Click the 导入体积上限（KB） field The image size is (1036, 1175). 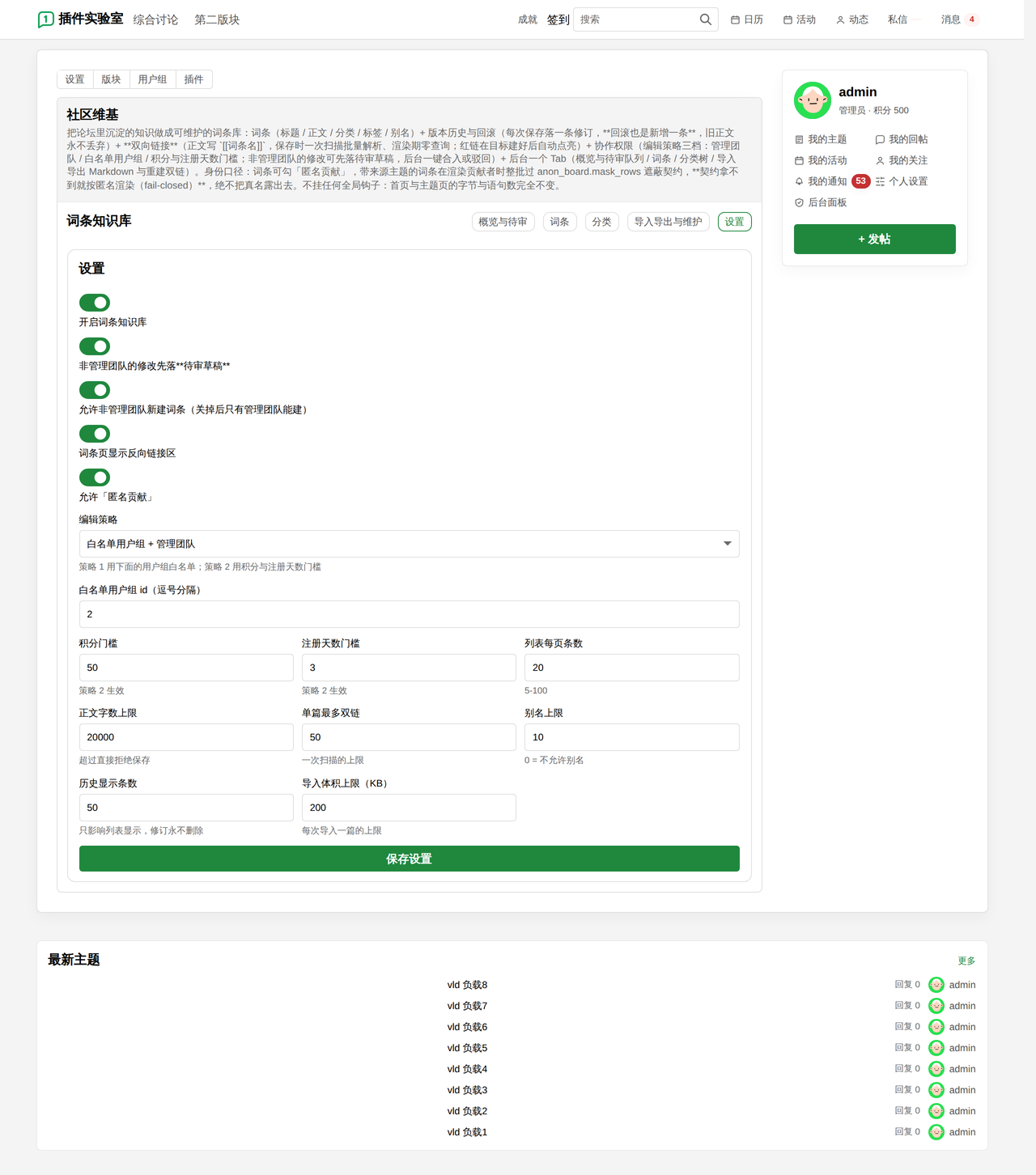409,808
